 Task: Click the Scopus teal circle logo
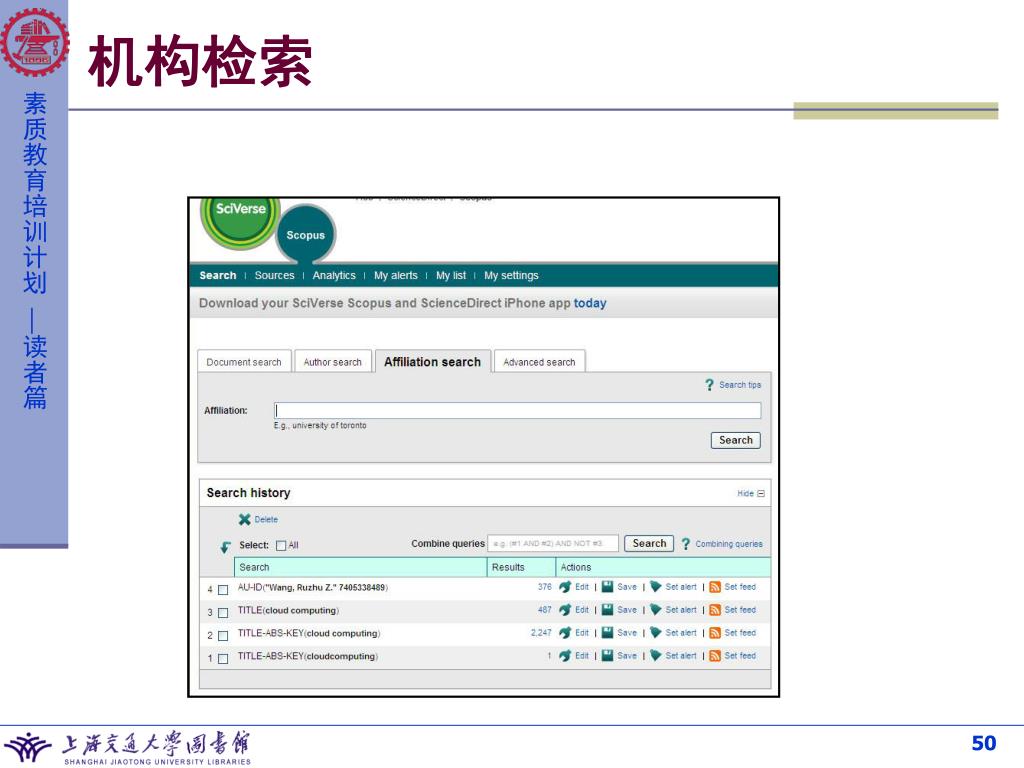[x=305, y=234]
